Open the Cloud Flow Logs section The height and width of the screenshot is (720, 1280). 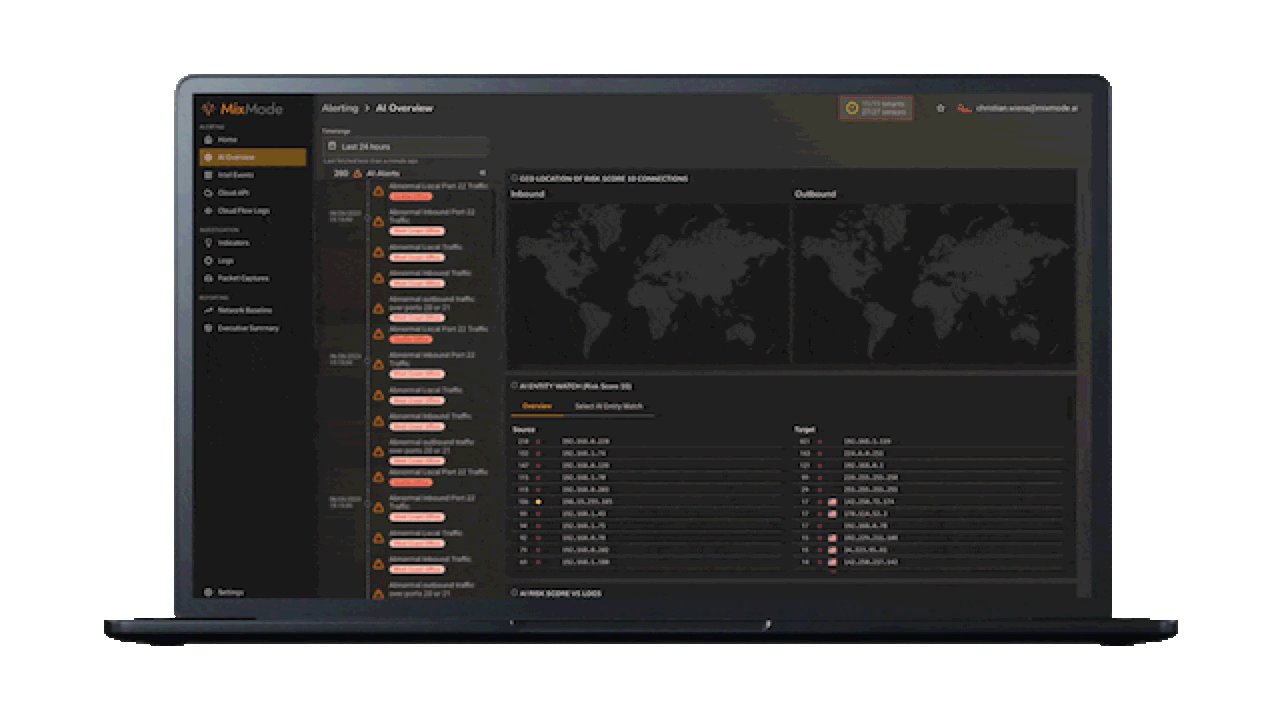[243, 211]
